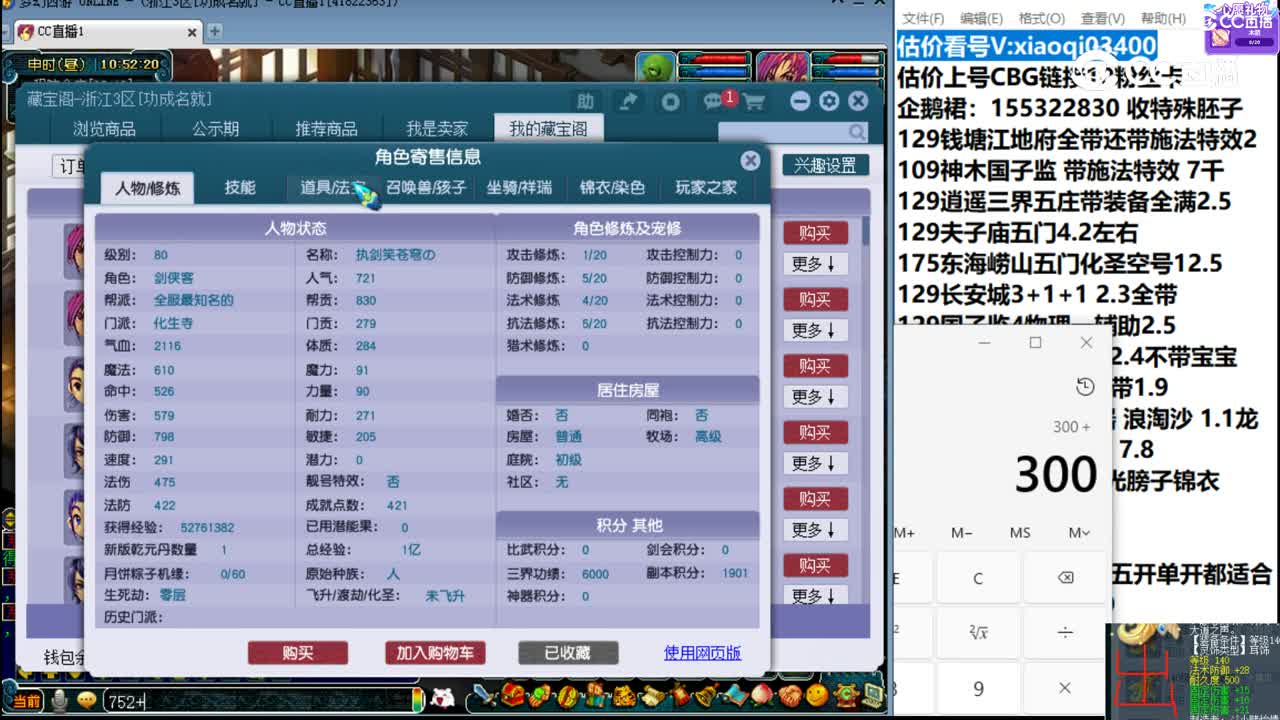Switch to 浏览商品 tab
The height and width of the screenshot is (720, 1280).
[x=104, y=129]
